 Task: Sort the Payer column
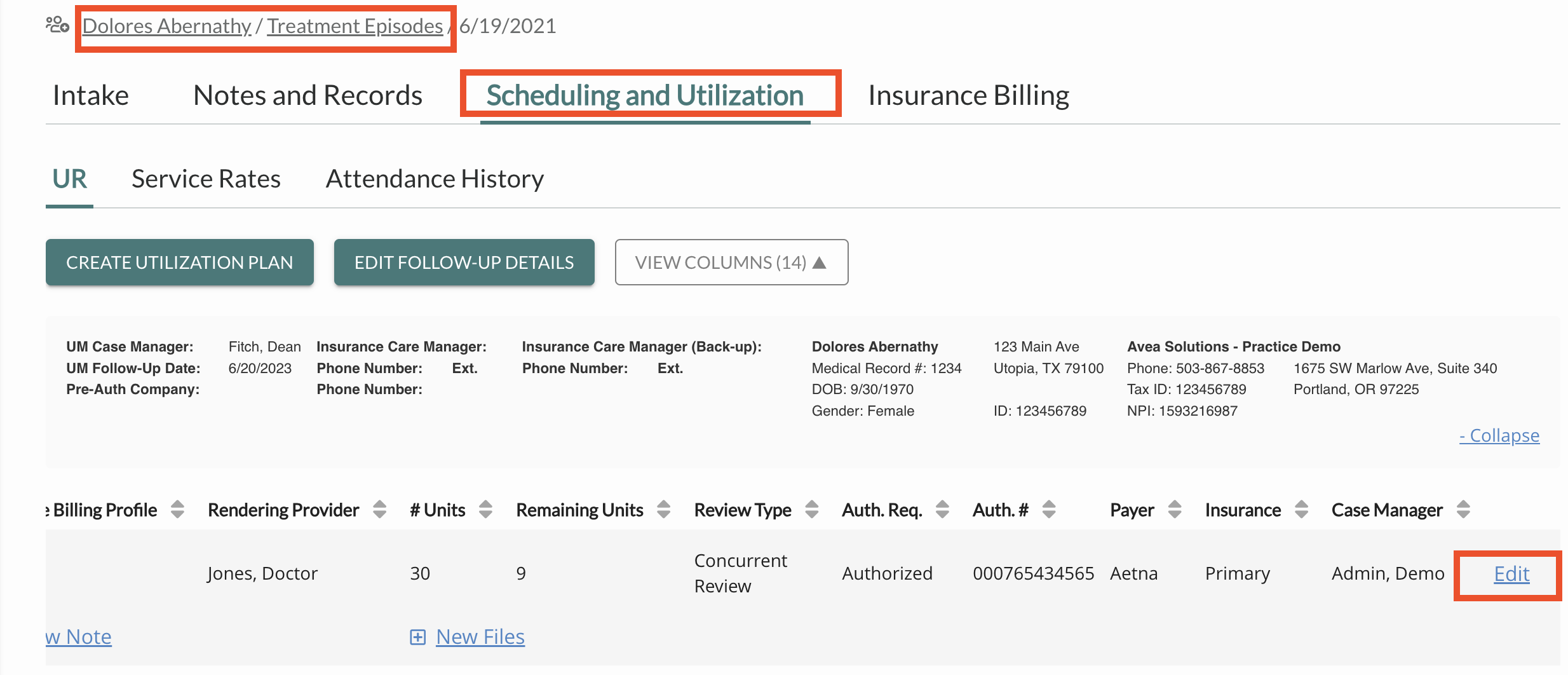[1174, 509]
